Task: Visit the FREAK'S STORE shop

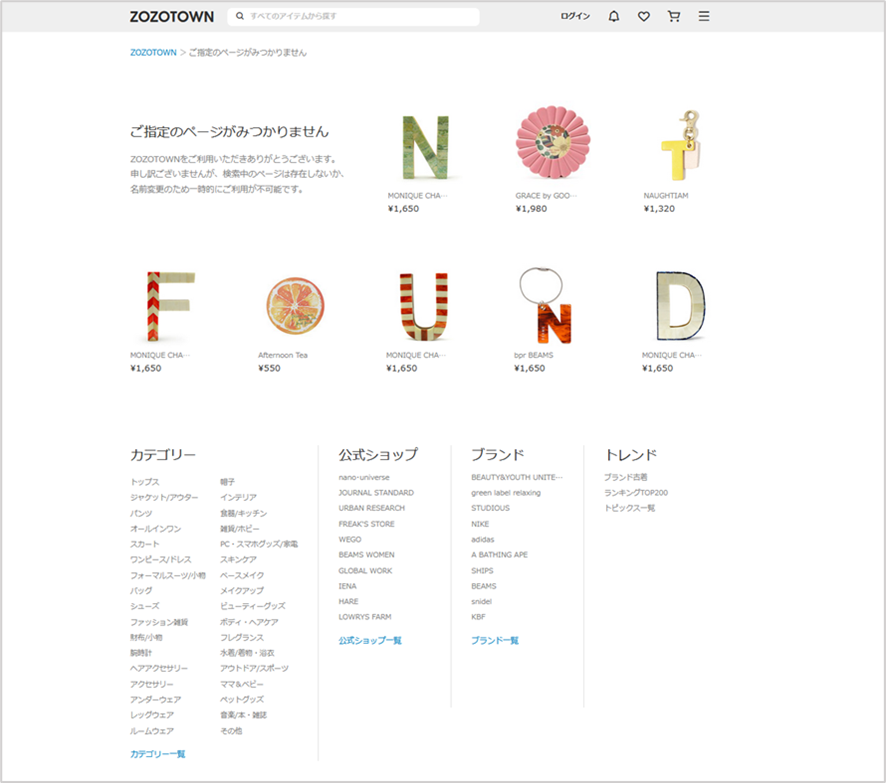Action: [x=367, y=524]
